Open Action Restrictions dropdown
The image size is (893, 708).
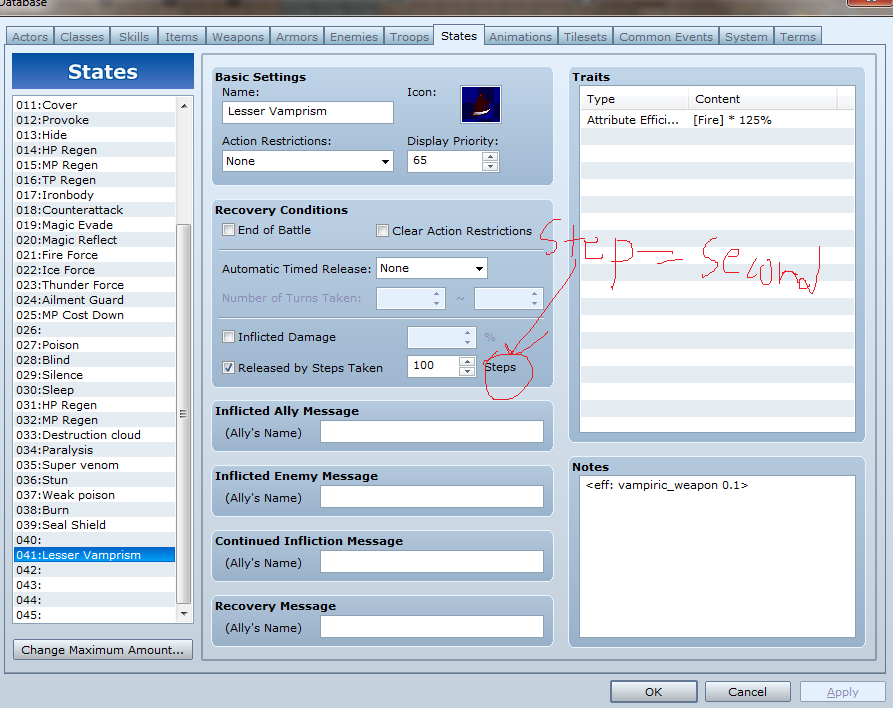[308, 161]
